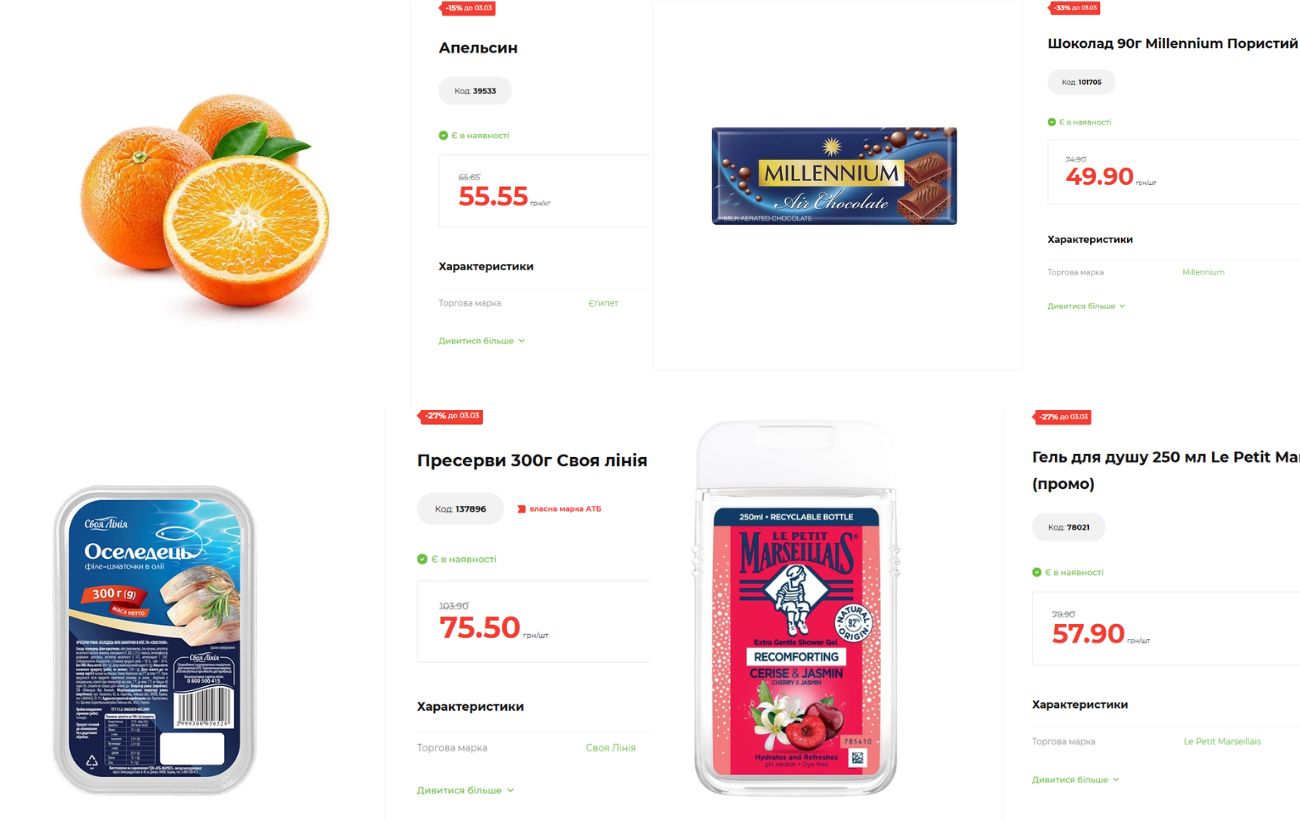Open the Своя Лінія brand link
The height and width of the screenshot is (820, 1300).
point(610,747)
